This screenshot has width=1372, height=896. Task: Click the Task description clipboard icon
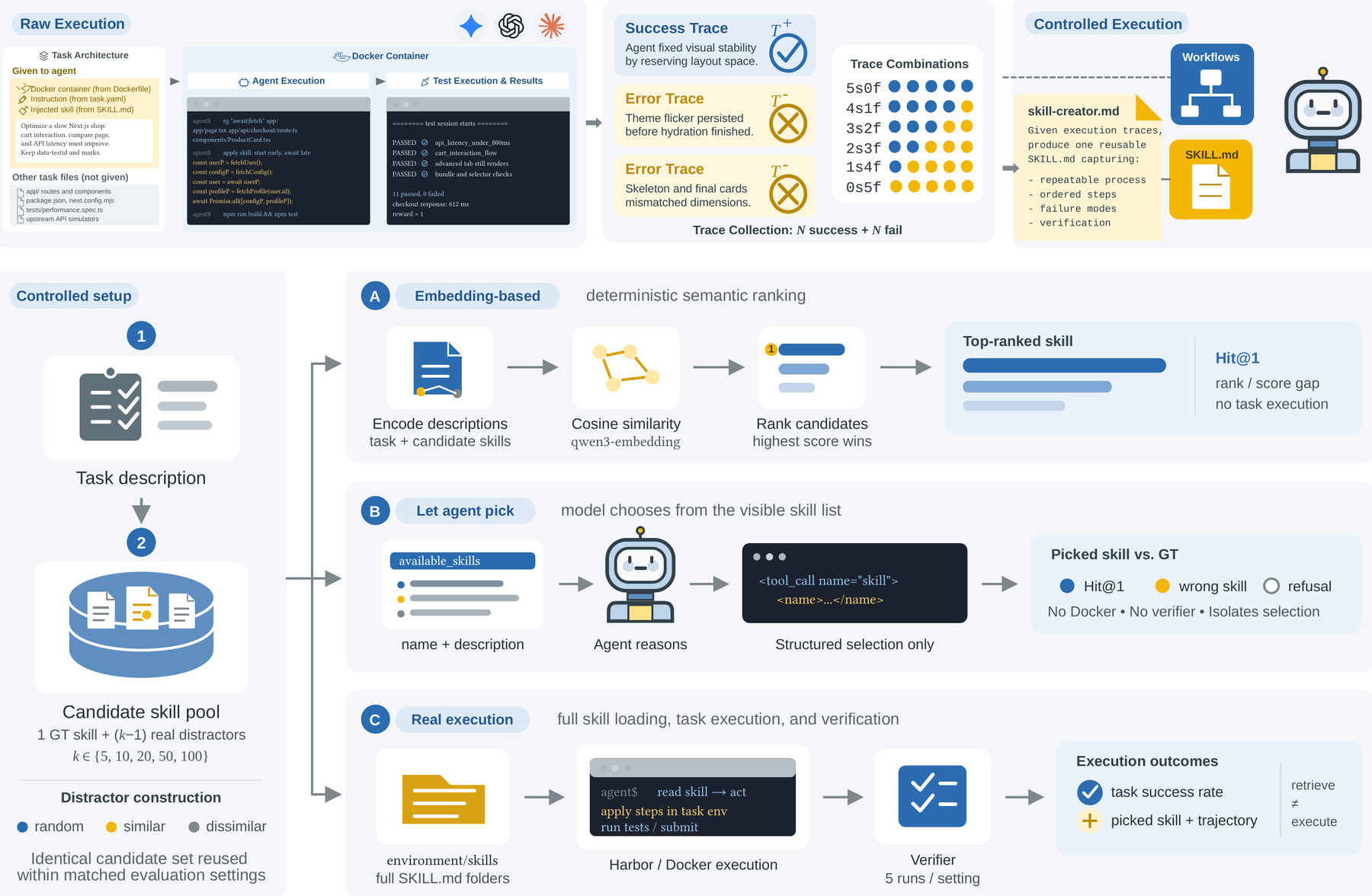(111, 405)
